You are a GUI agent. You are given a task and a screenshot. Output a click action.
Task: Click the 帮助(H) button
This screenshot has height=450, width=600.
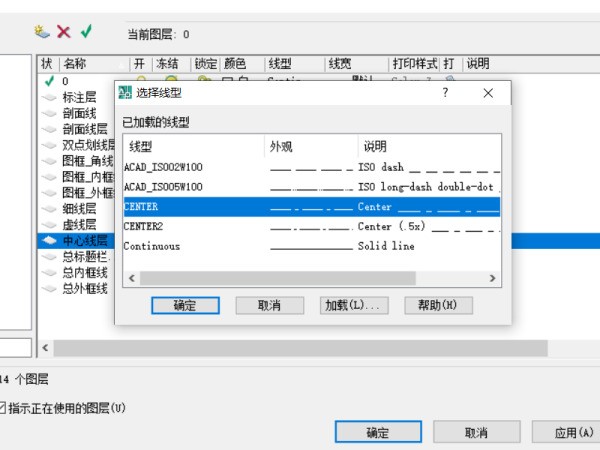(x=439, y=305)
